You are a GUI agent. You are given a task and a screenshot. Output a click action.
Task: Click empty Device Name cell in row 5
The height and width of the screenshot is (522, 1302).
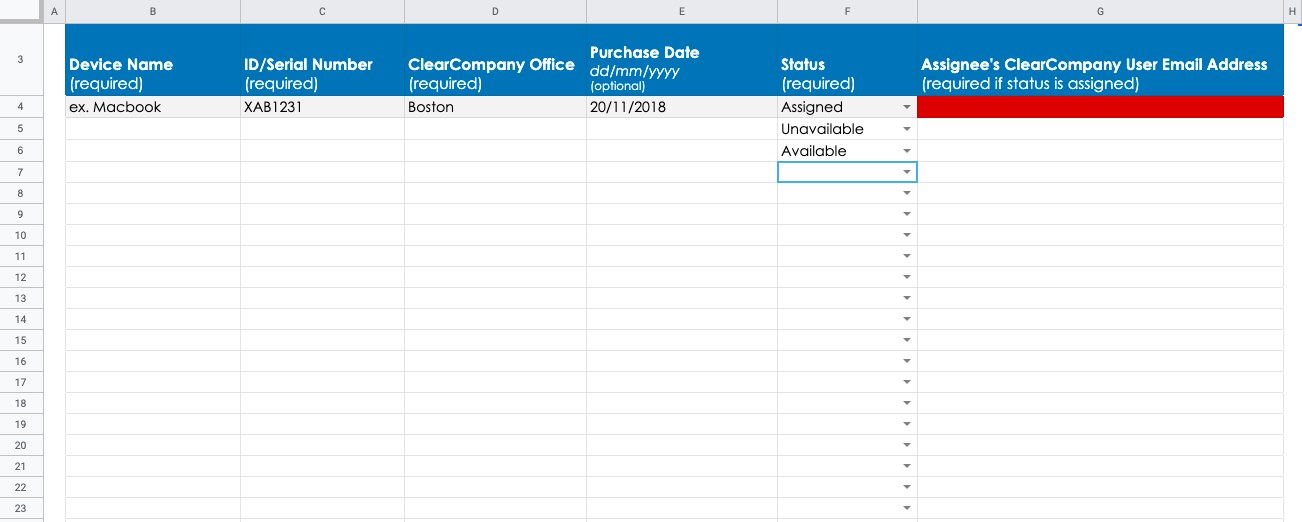point(153,129)
